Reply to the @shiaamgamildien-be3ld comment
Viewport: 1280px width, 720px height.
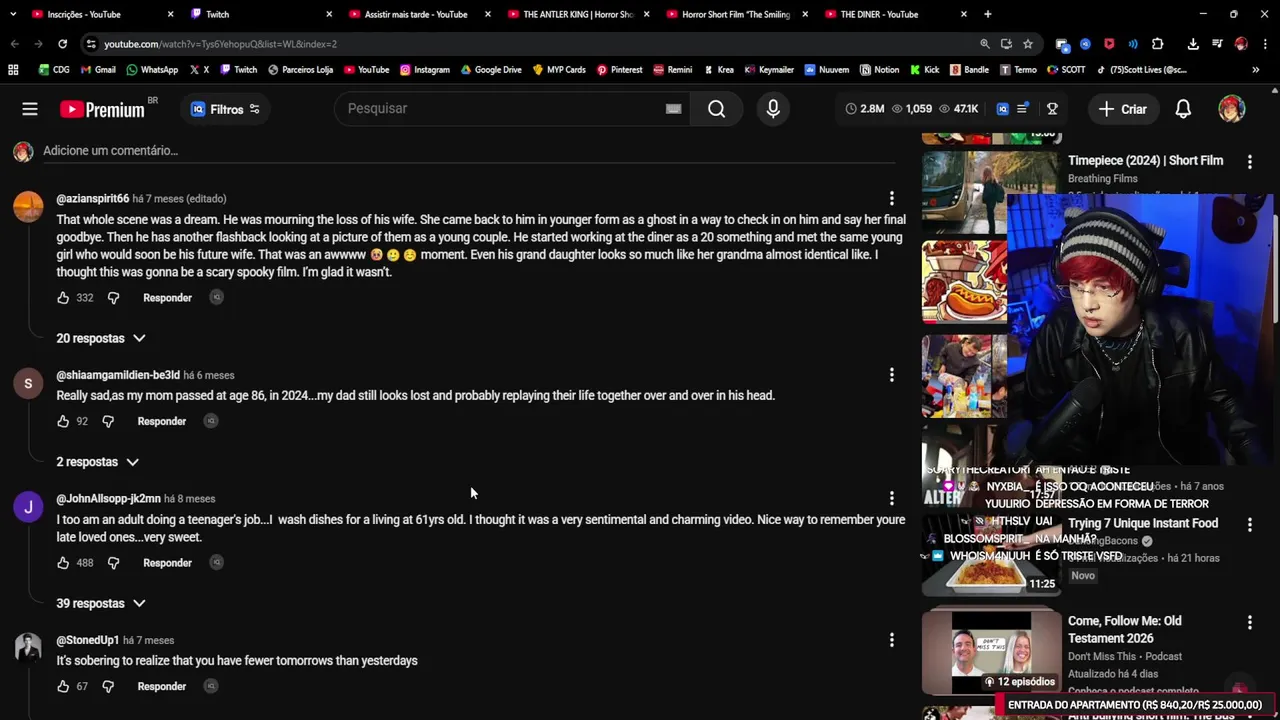[x=161, y=421]
